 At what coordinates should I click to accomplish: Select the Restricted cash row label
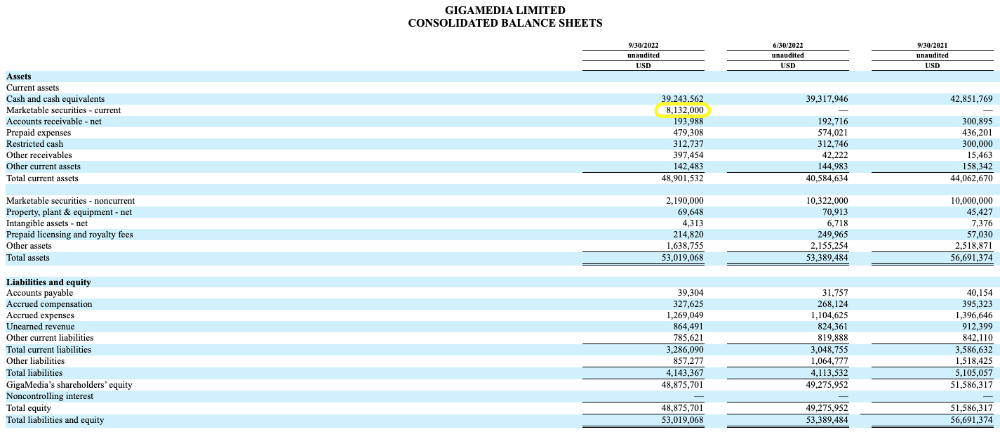point(34,144)
